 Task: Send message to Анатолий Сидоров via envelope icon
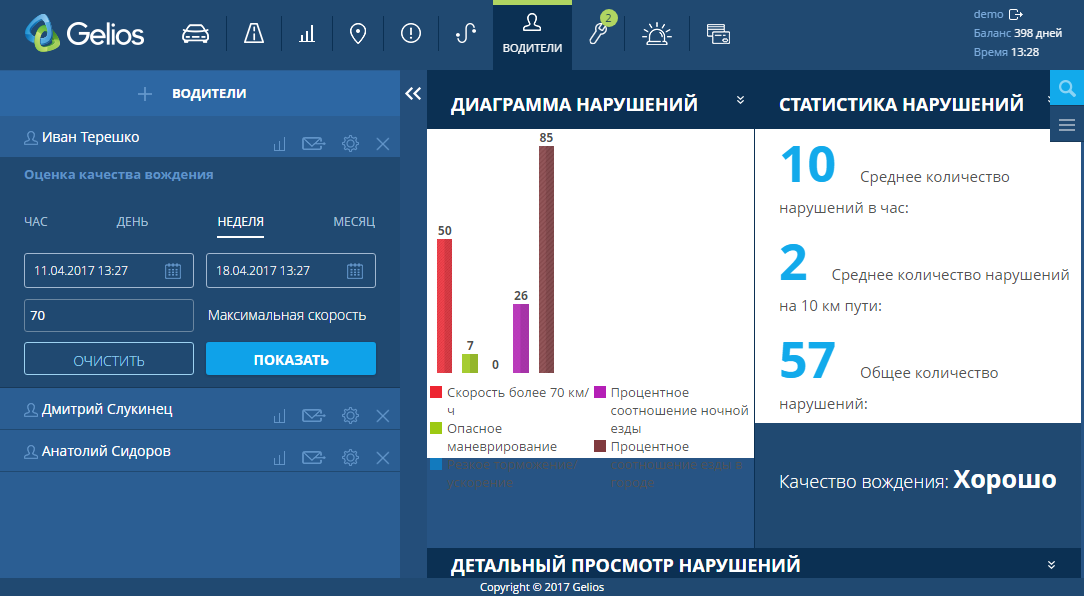tap(314, 458)
